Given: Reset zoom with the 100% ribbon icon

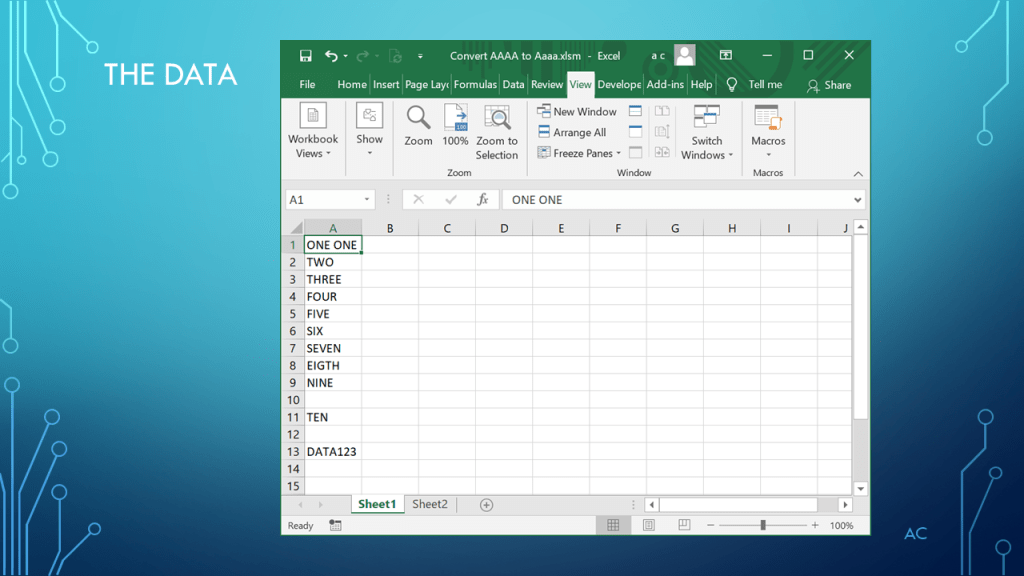Looking at the screenshot, I should [455, 118].
